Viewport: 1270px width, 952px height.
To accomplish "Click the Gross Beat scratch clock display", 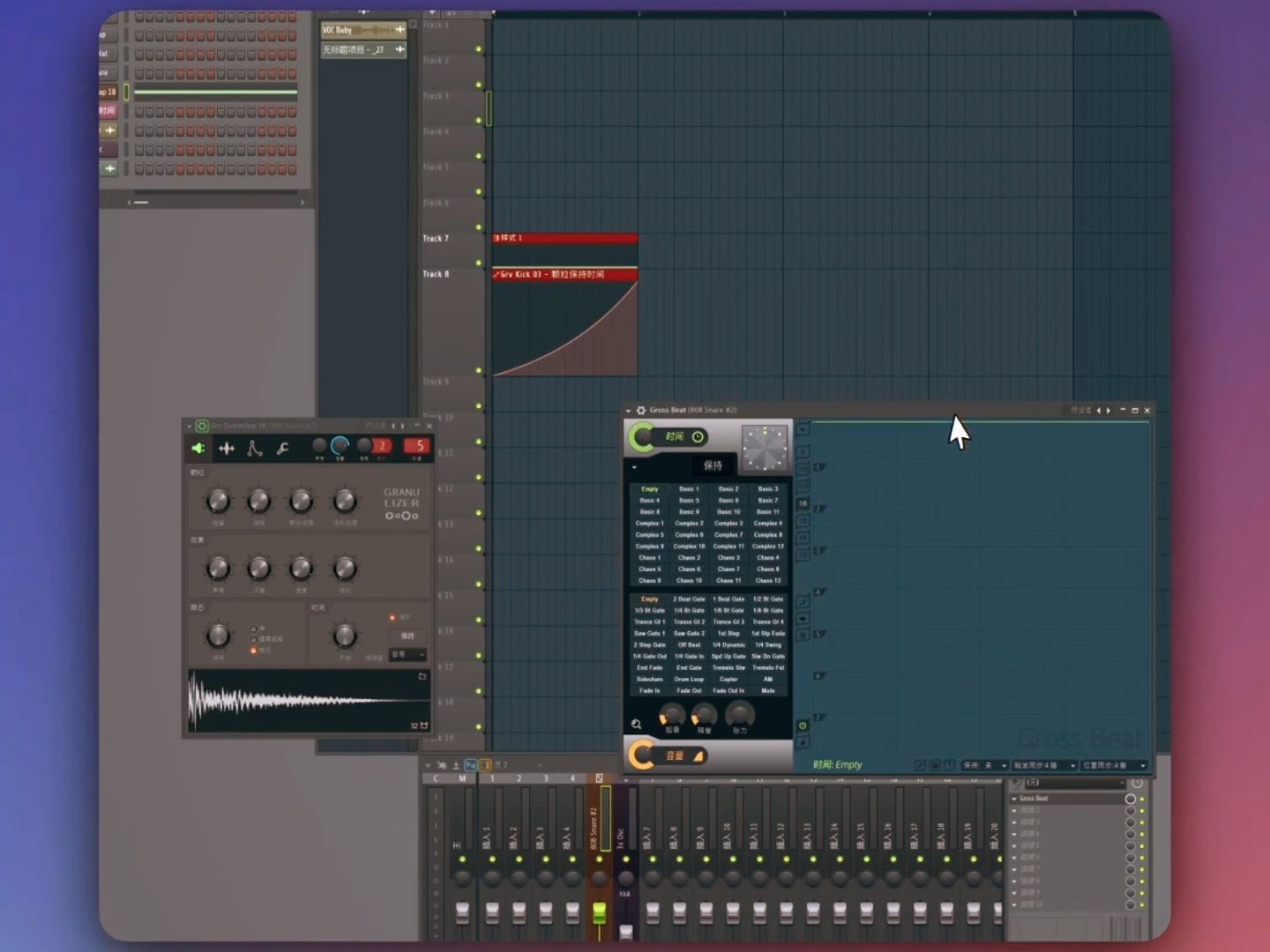I will pyautogui.click(x=764, y=449).
